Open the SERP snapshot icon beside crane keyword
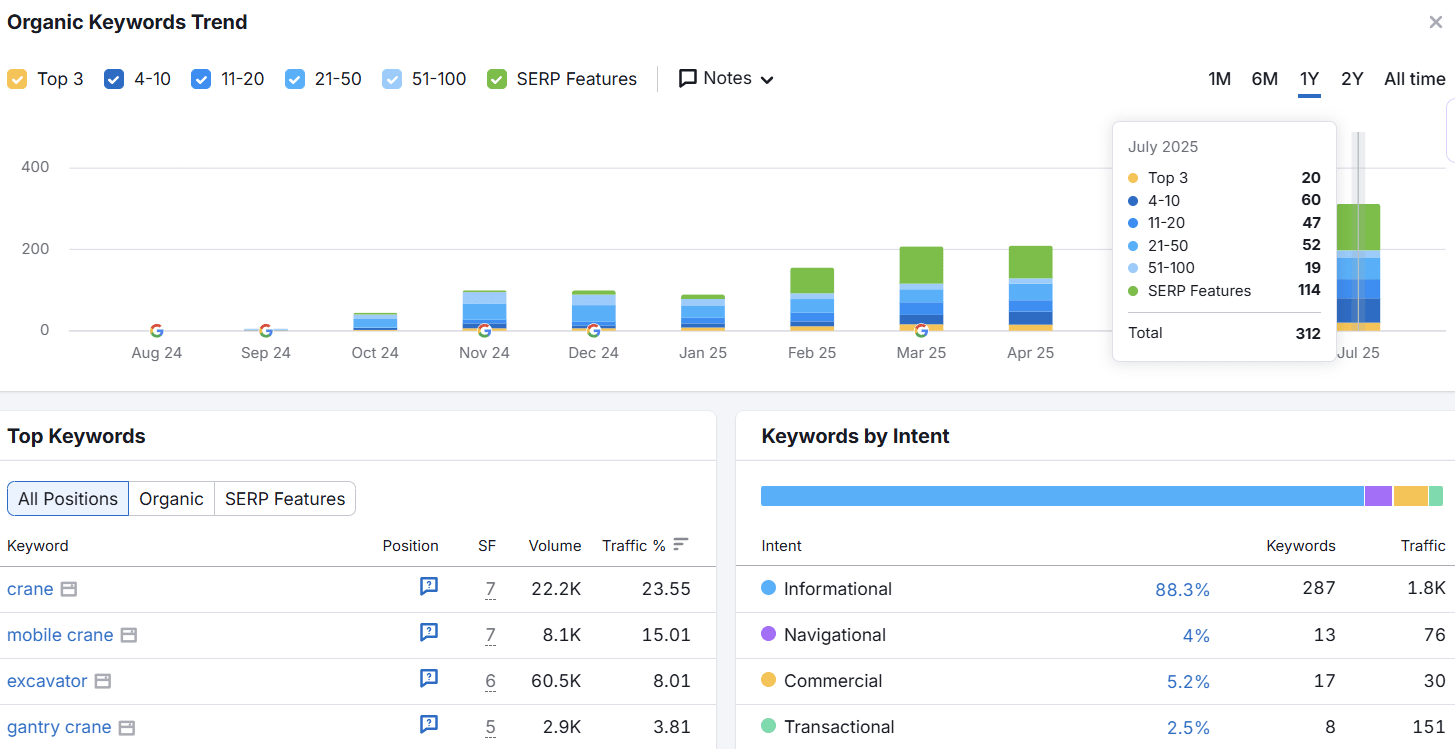The height and width of the screenshot is (749, 1455). [x=69, y=589]
